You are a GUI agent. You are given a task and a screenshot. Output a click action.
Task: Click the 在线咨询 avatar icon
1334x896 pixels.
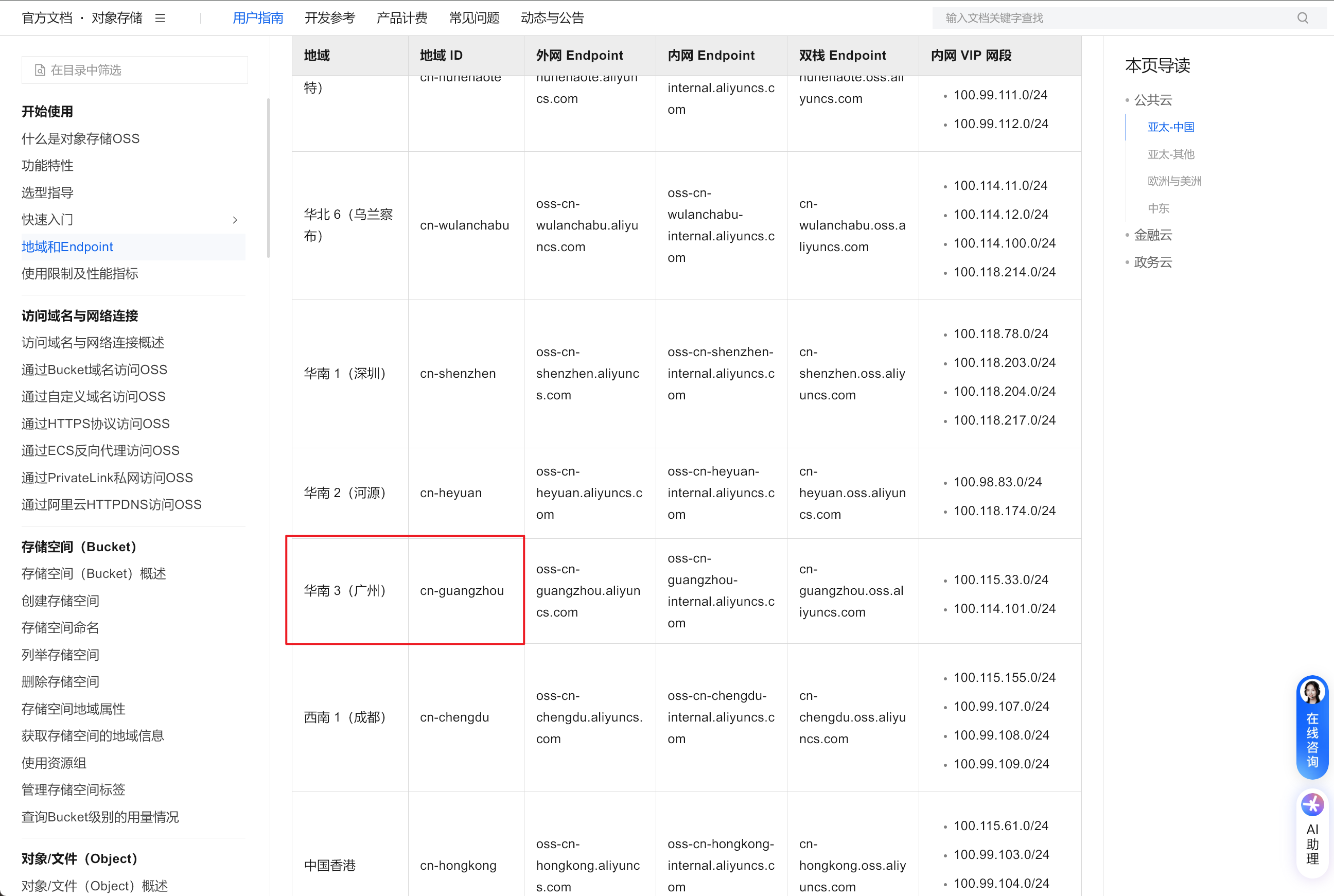tap(1312, 692)
